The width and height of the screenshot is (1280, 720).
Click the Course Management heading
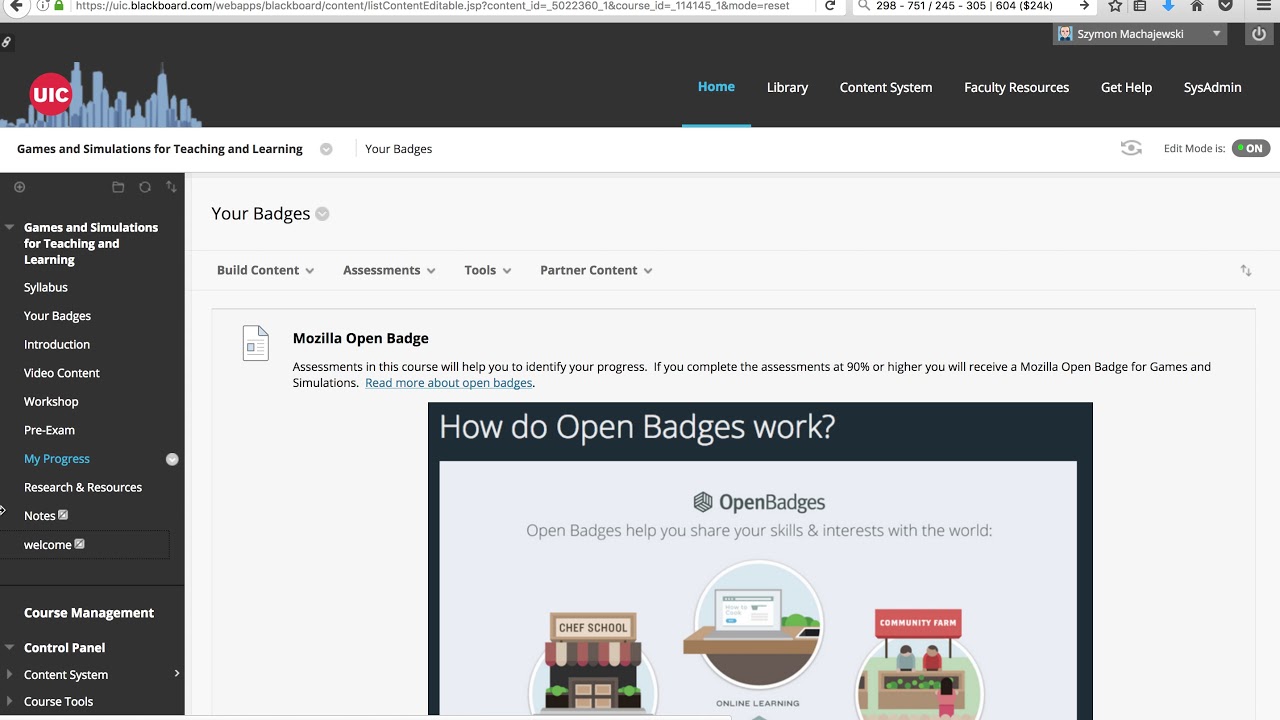coord(89,613)
